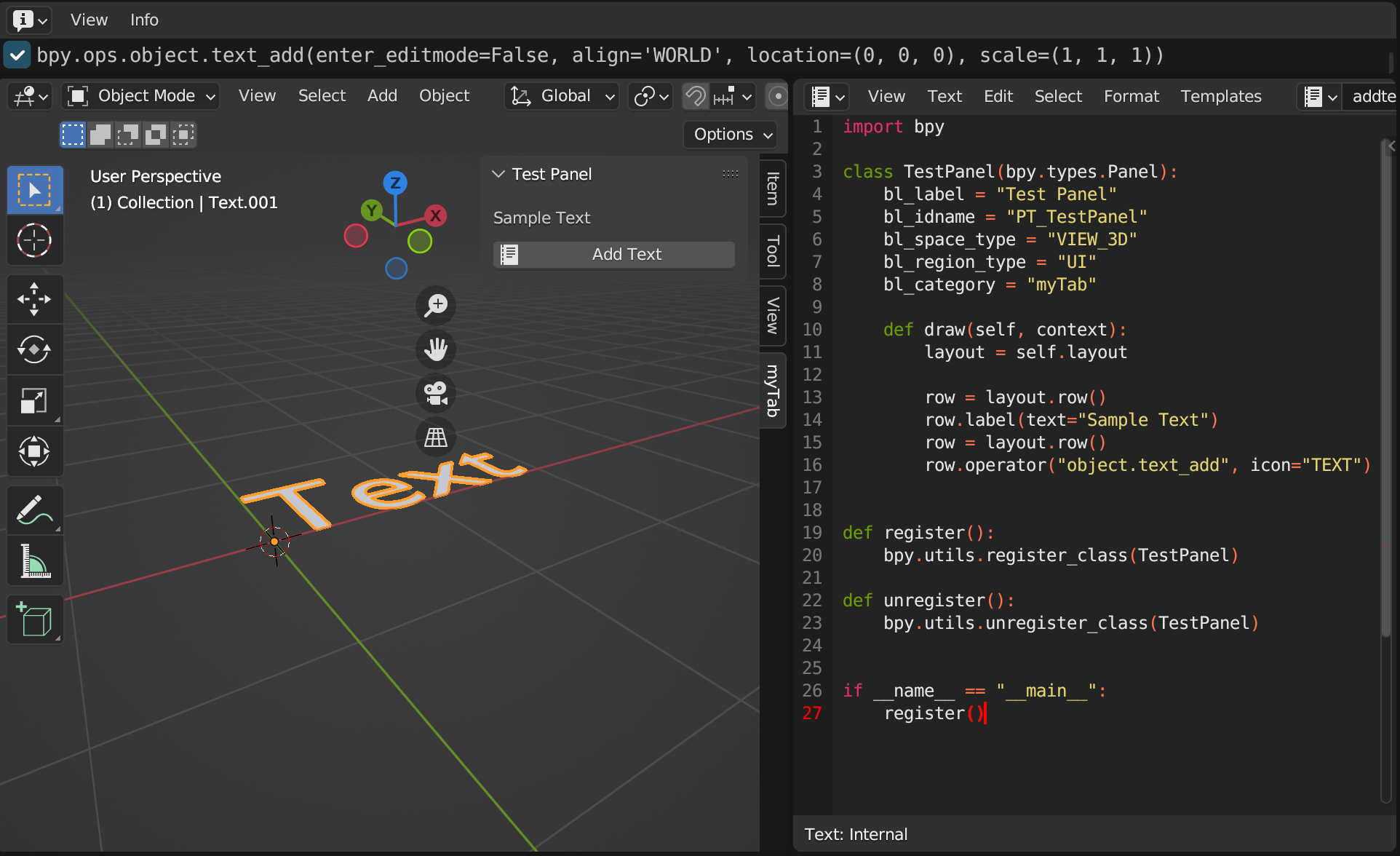Image resolution: width=1400 pixels, height=856 pixels.
Task: Select the Rotate tool
Action: (35, 349)
